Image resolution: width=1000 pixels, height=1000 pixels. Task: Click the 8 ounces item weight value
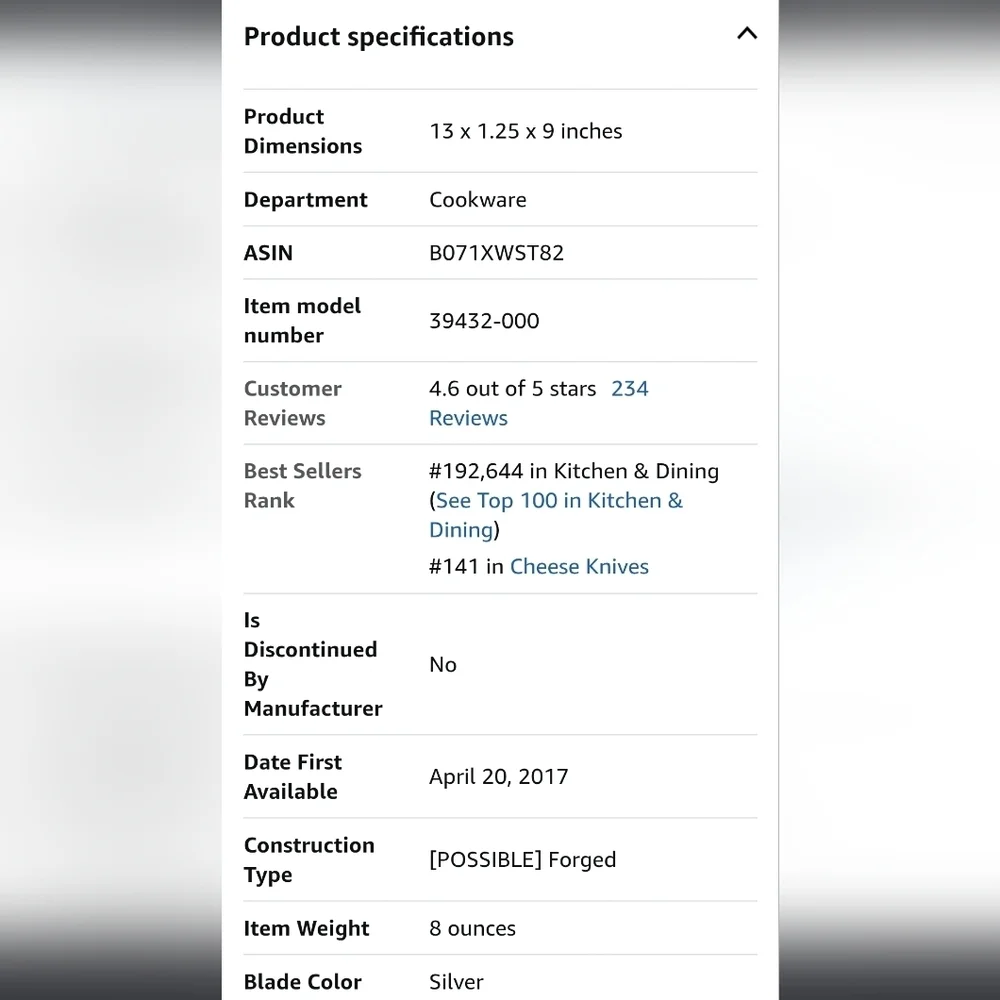472,929
